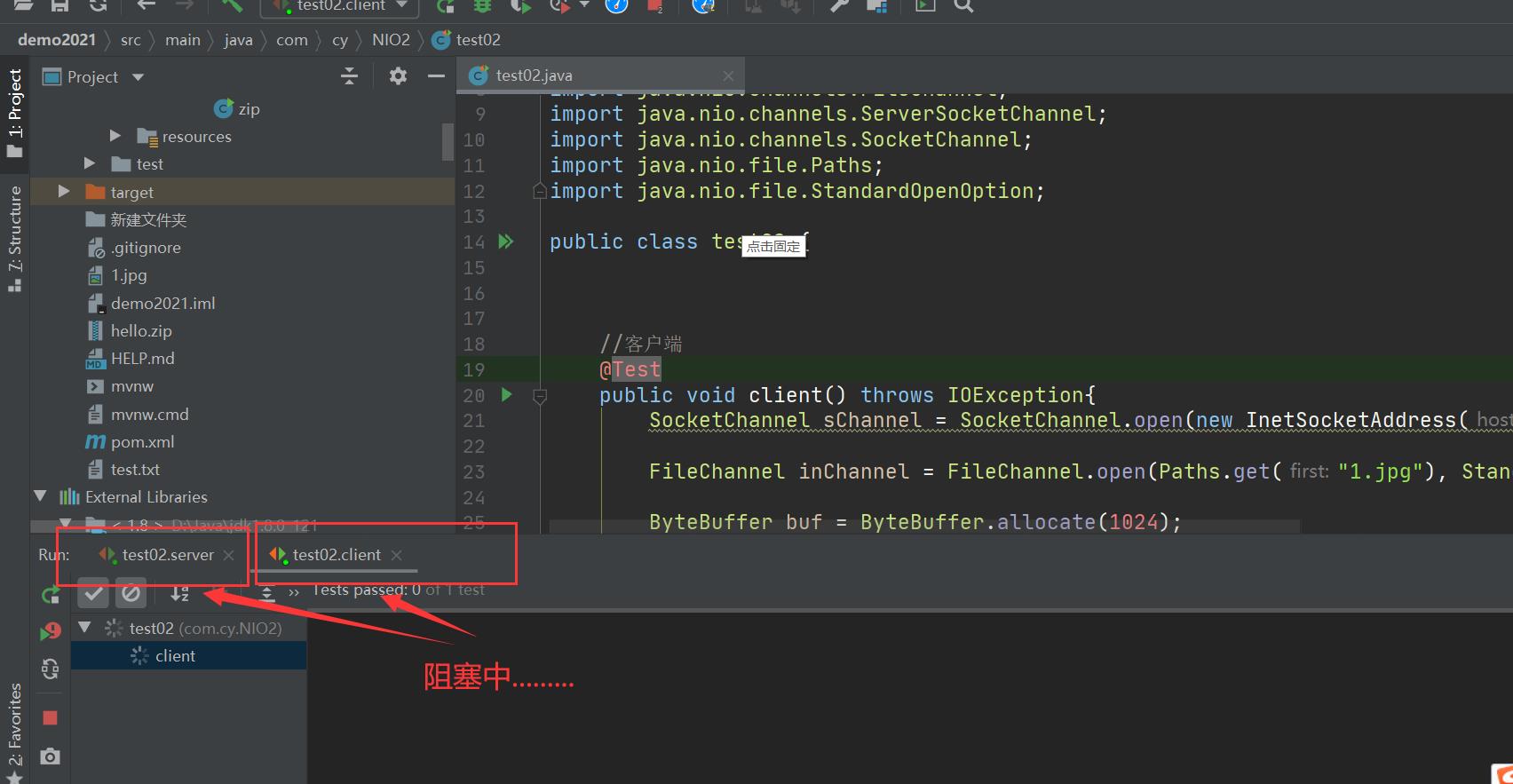Select test.txt file
This screenshot has width=1513, height=784.
pos(123,469)
